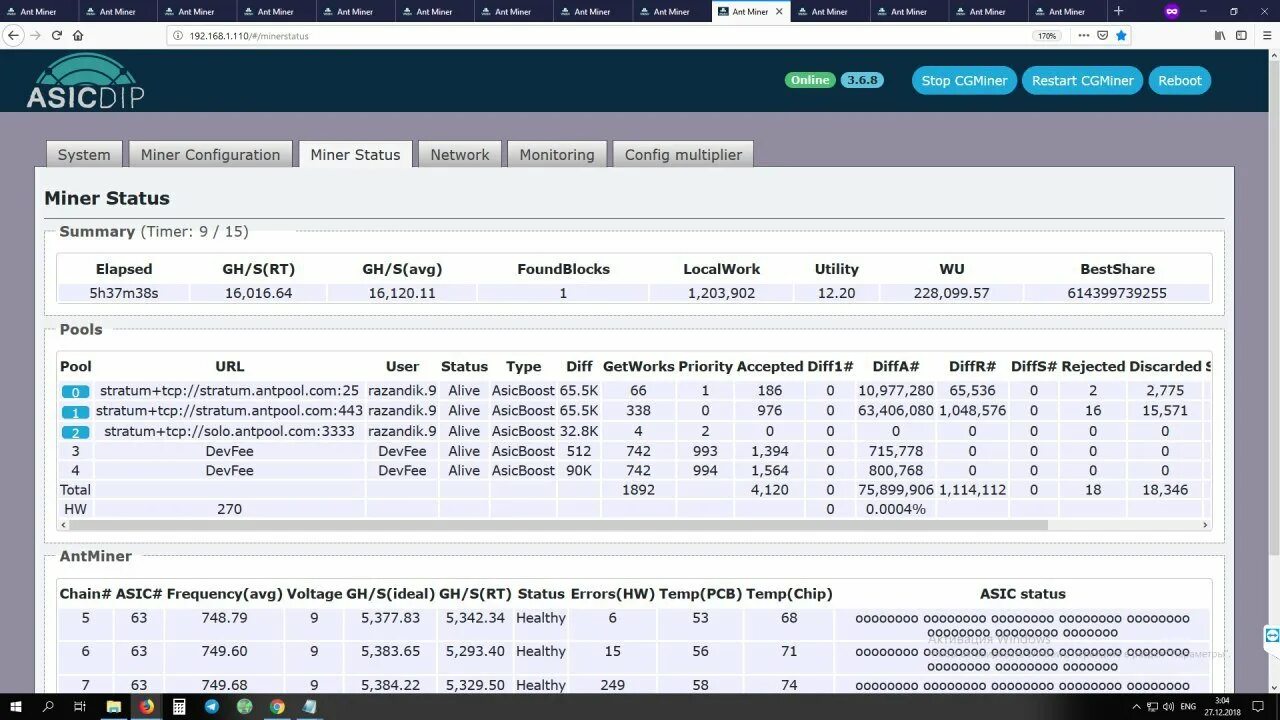Image resolution: width=1280 pixels, height=720 pixels.
Task: Open Calculator from the taskbar
Action: click(179, 706)
